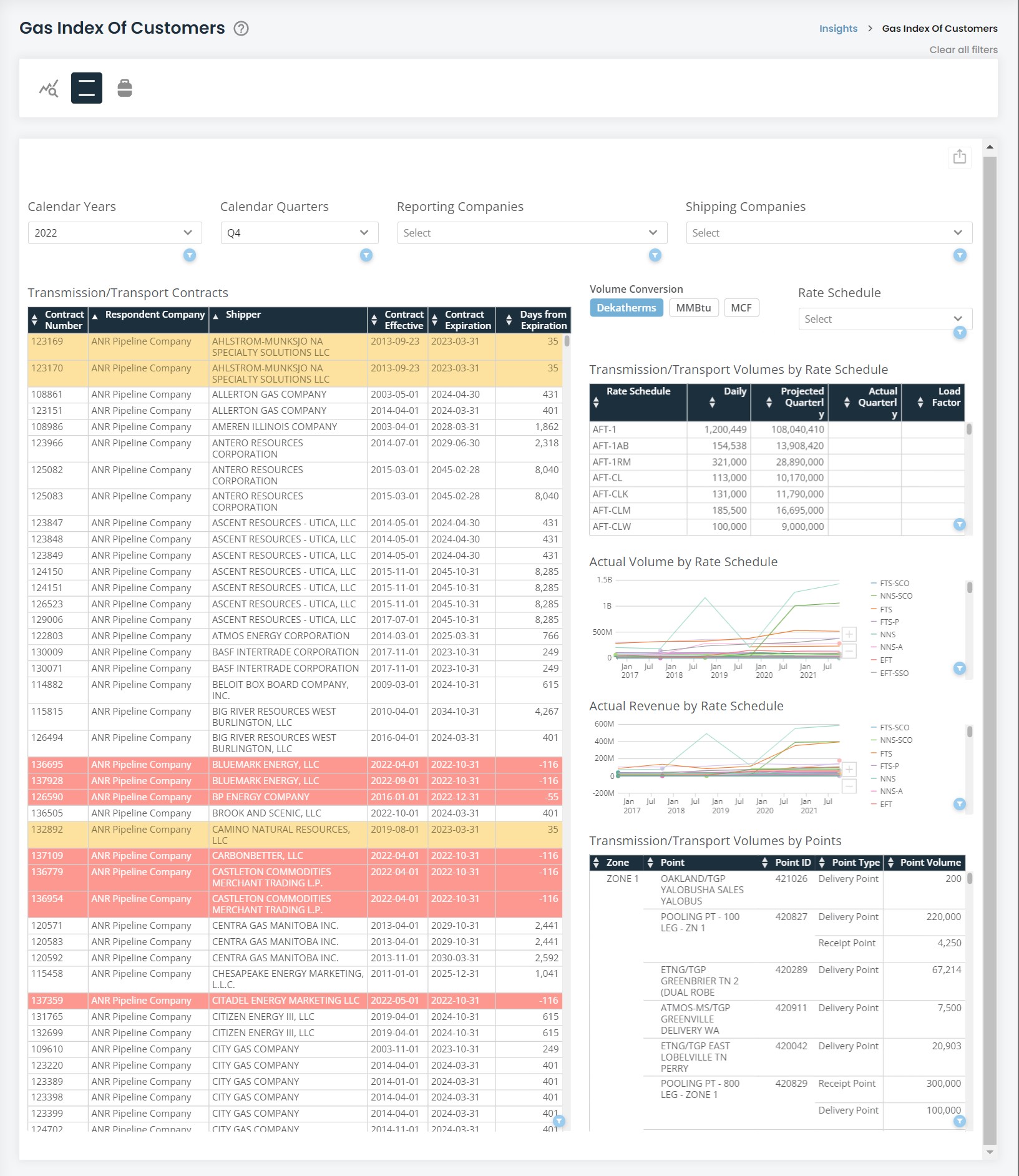Image resolution: width=1019 pixels, height=1176 pixels.
Task: Select BP ENERGY COMPANY shipper cell
Action: (288, 797)
